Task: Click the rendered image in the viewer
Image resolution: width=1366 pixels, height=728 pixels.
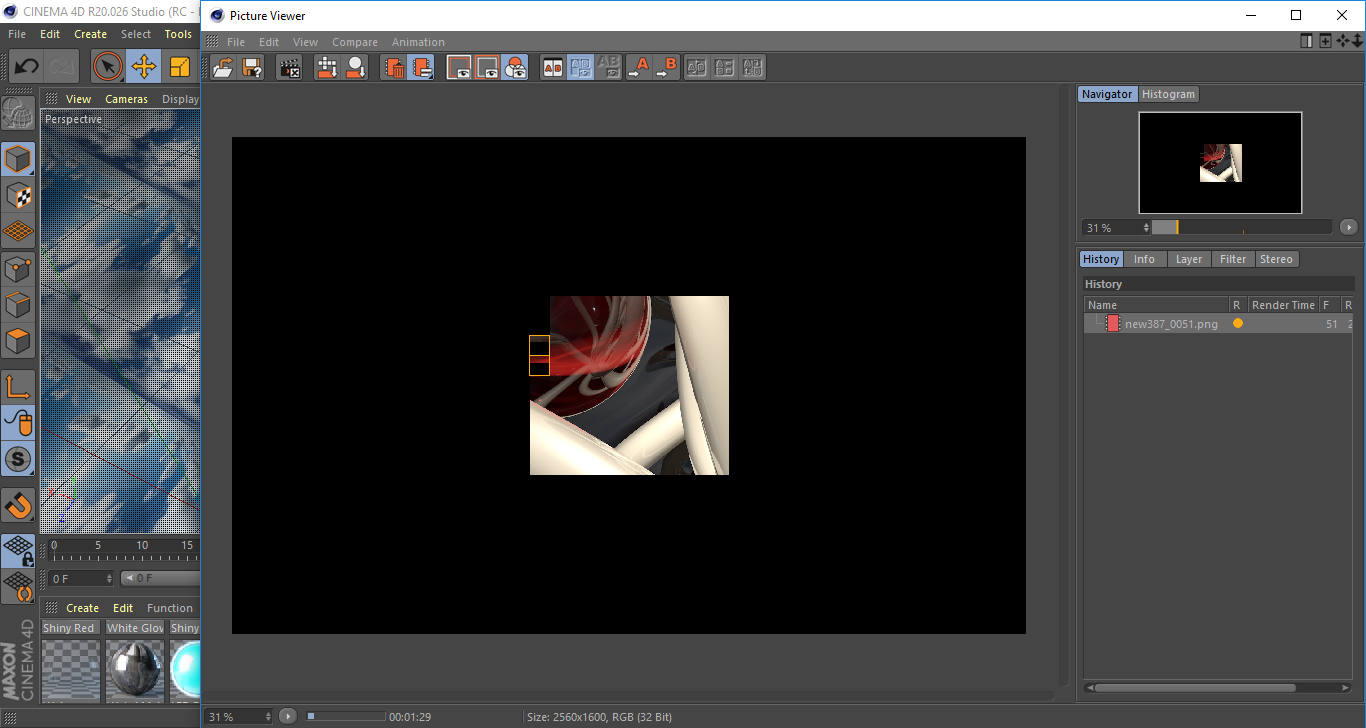Action: point(629,385)
